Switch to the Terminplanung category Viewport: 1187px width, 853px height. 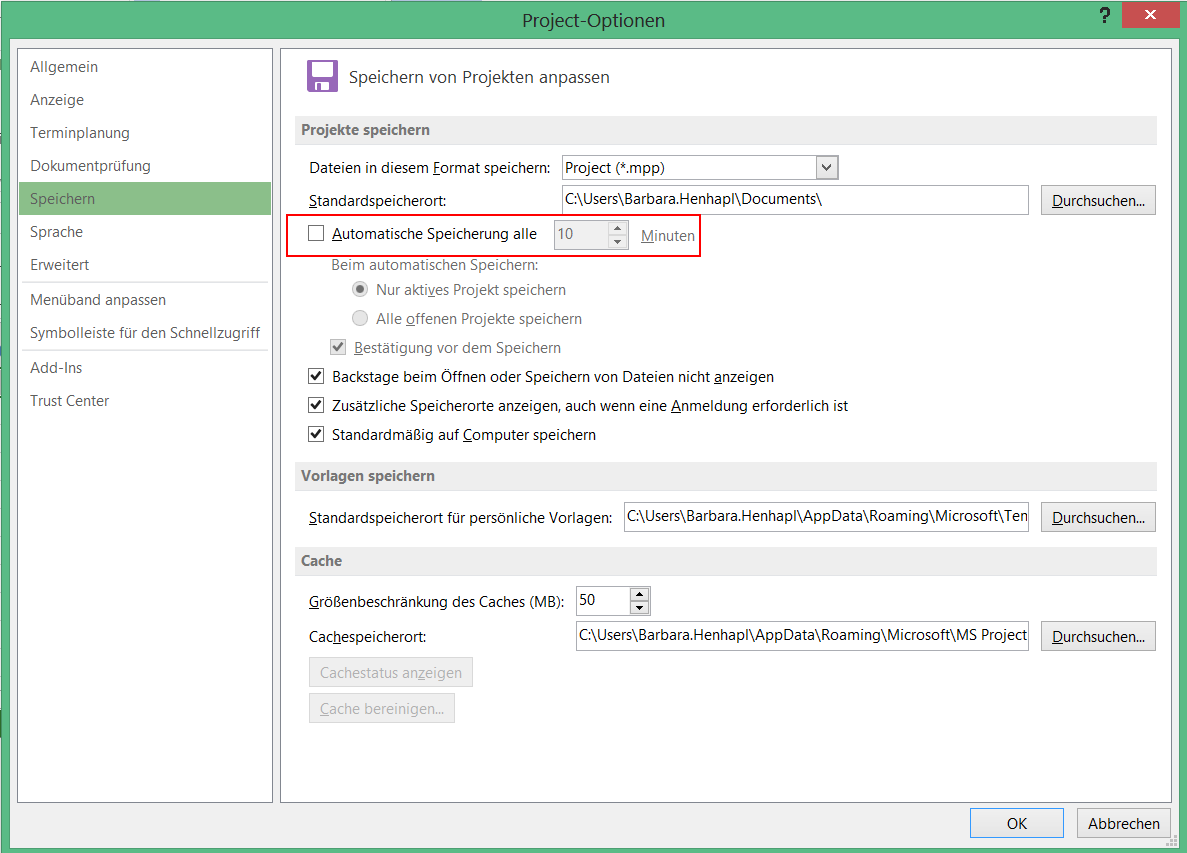click(80, 133)
